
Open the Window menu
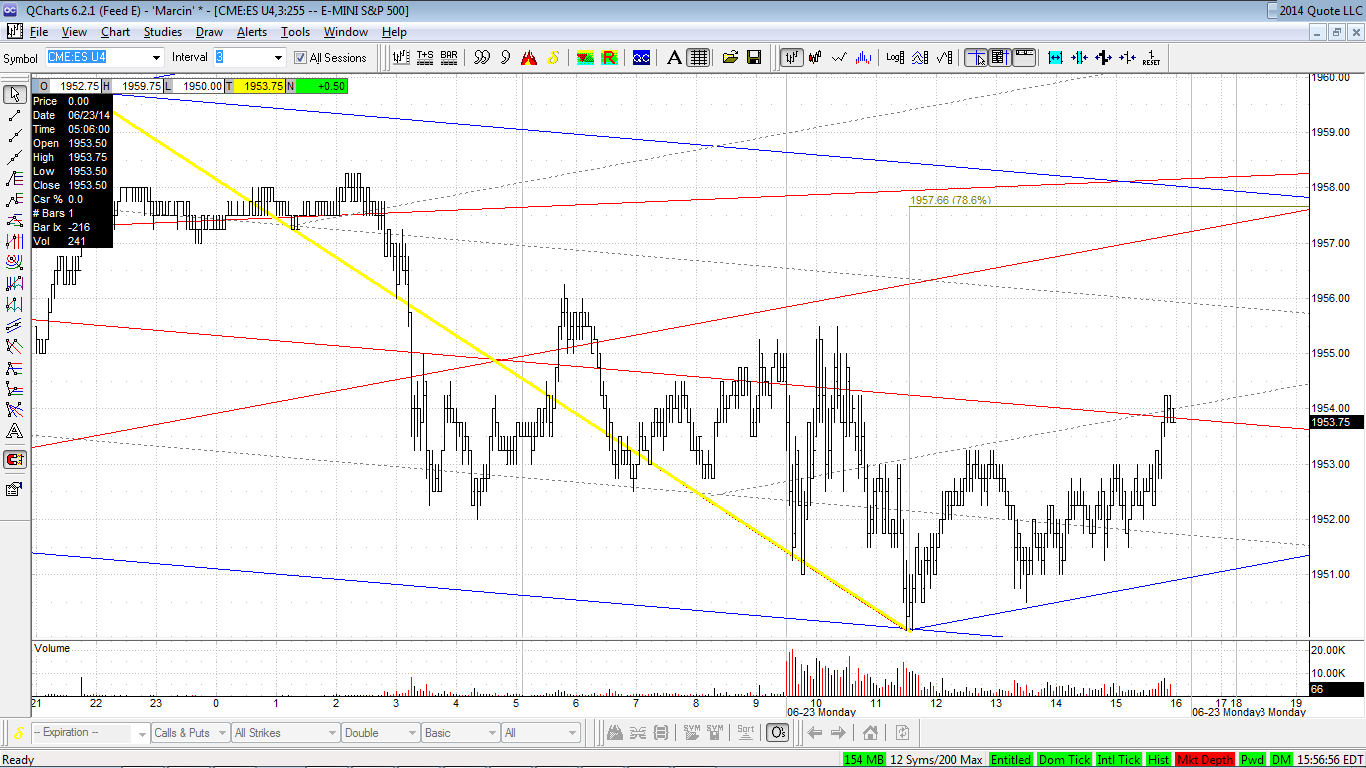pos(346,32)
